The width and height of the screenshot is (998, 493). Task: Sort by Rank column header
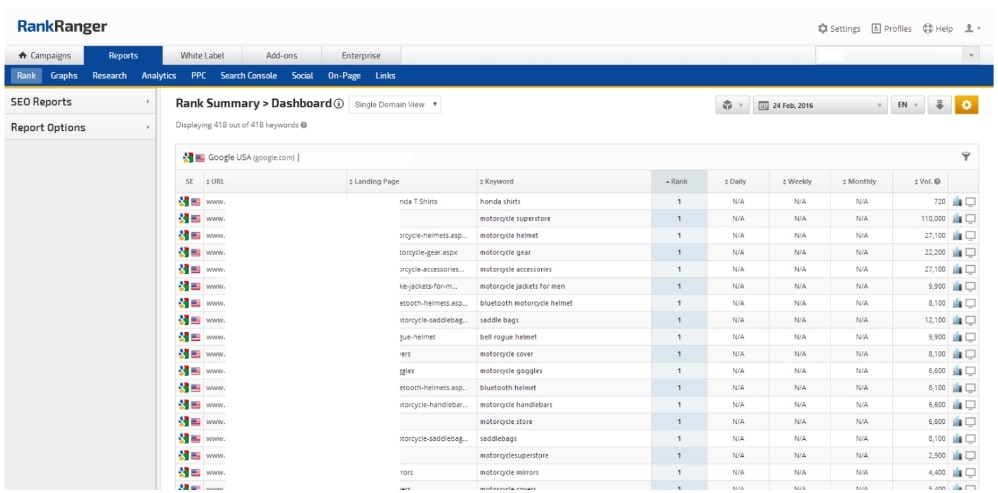coord(677,181)
